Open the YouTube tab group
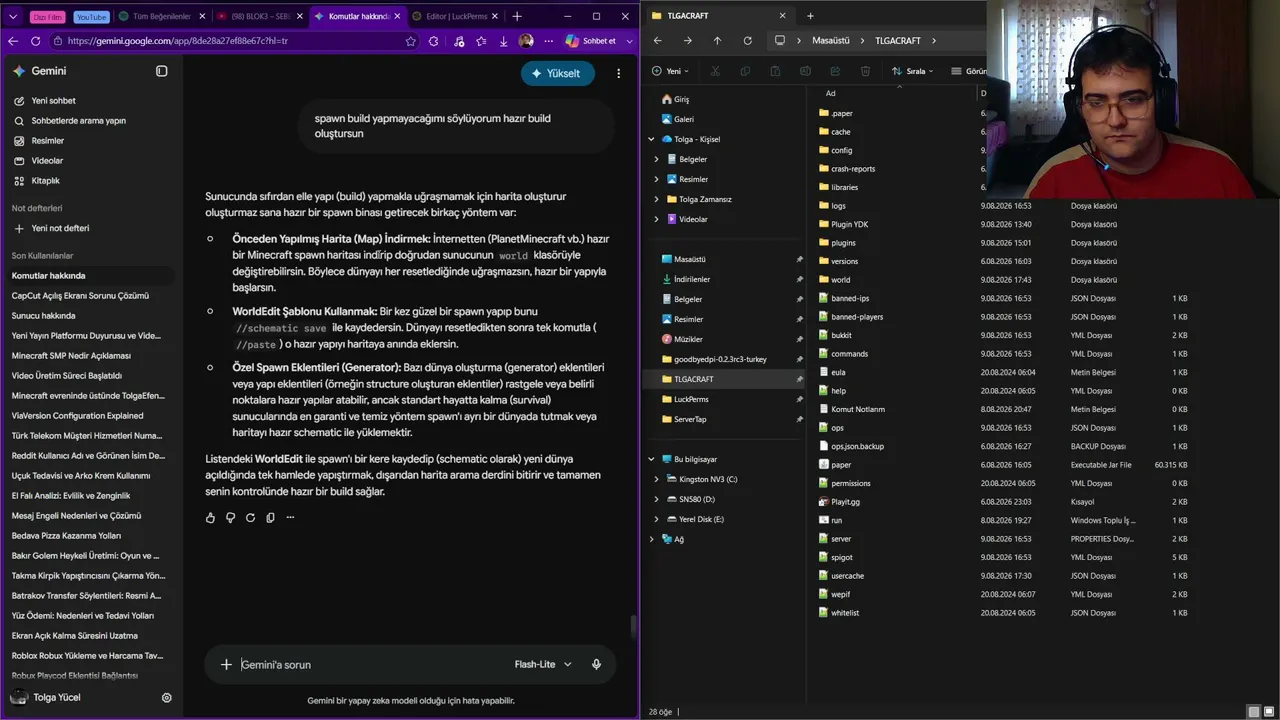This screenshot has height=720, width=1280. 91,17
